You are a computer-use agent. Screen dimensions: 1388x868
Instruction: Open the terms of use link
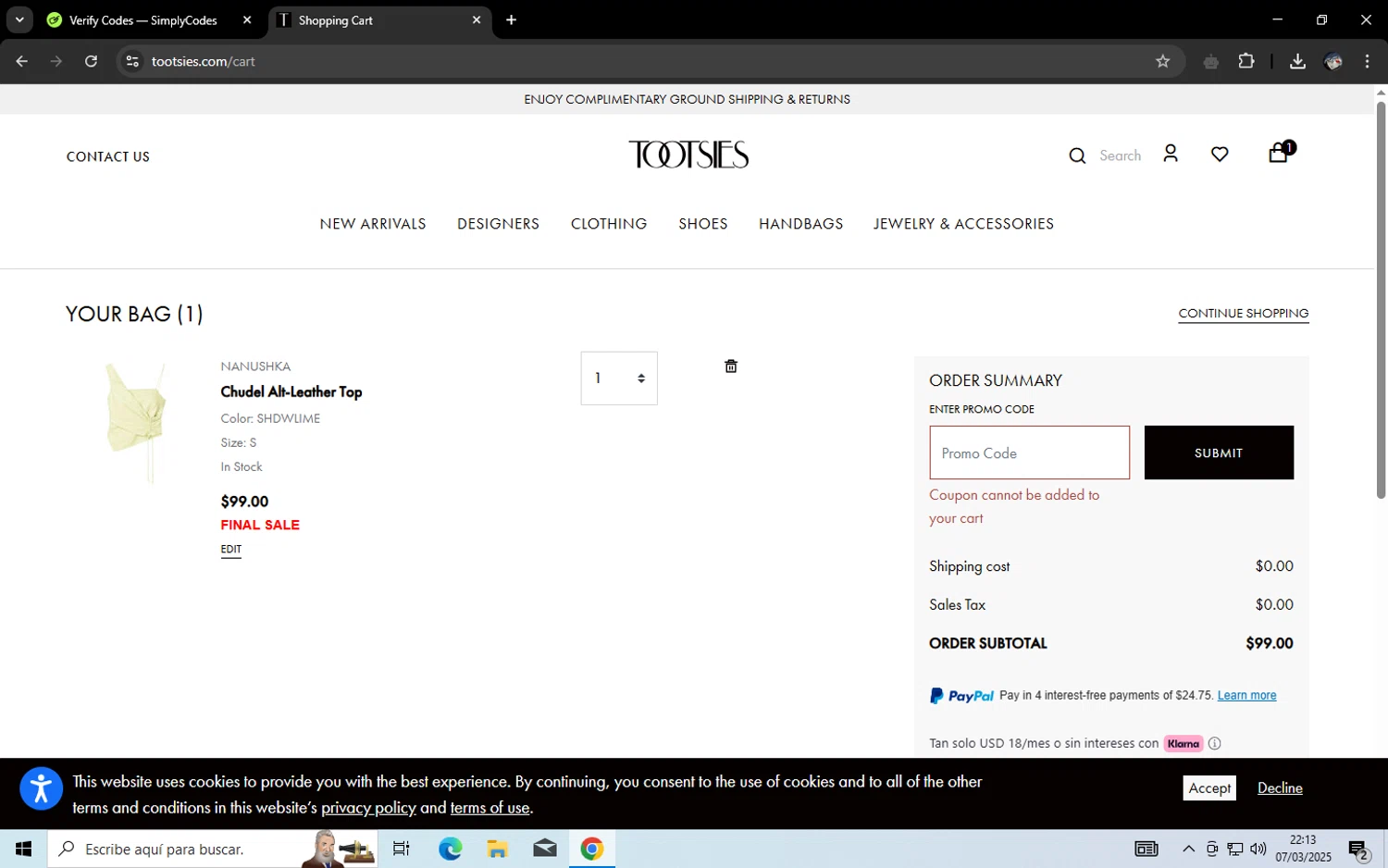(x=490, y=808)
